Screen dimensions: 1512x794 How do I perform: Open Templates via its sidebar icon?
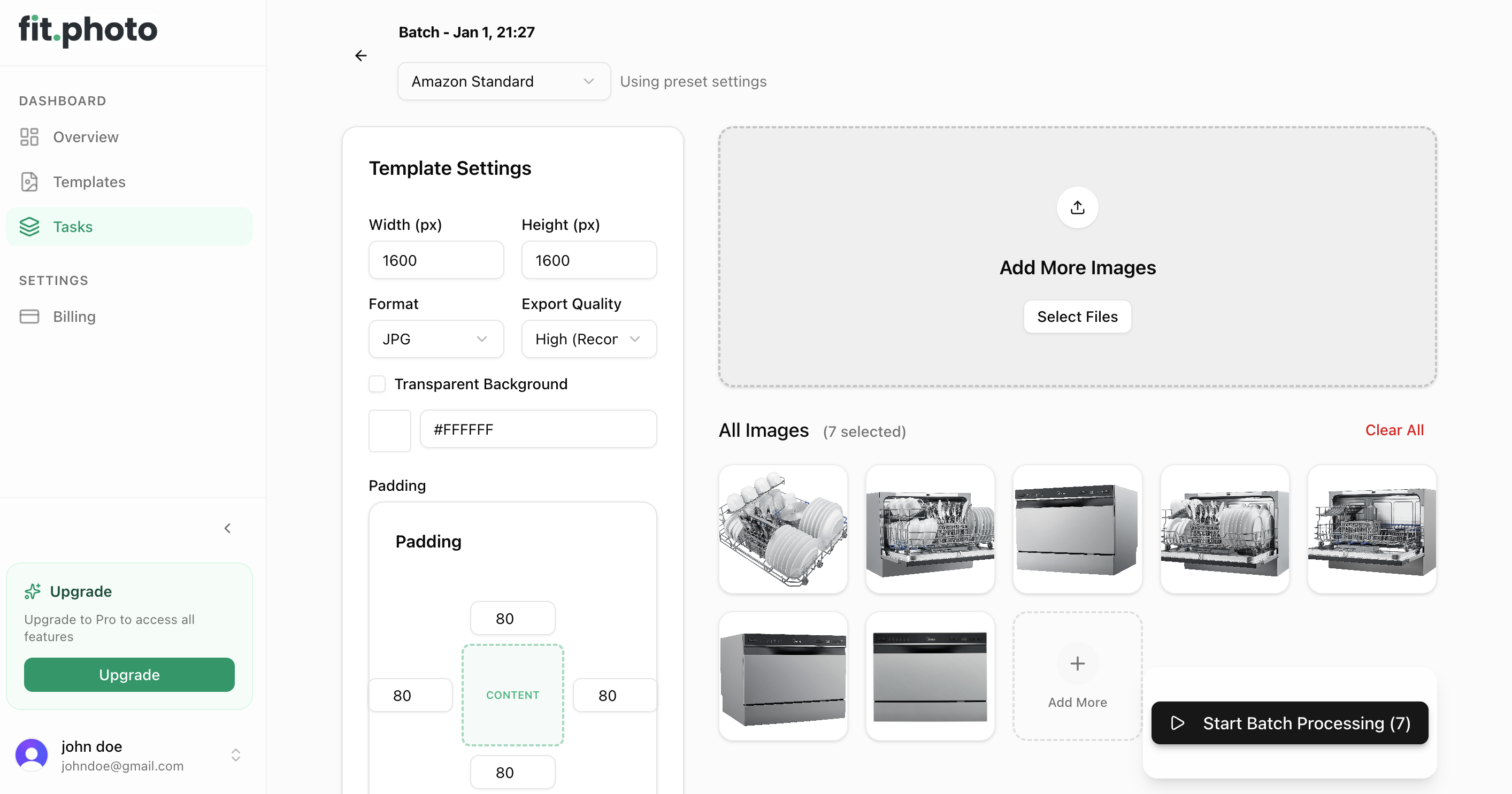30,182
